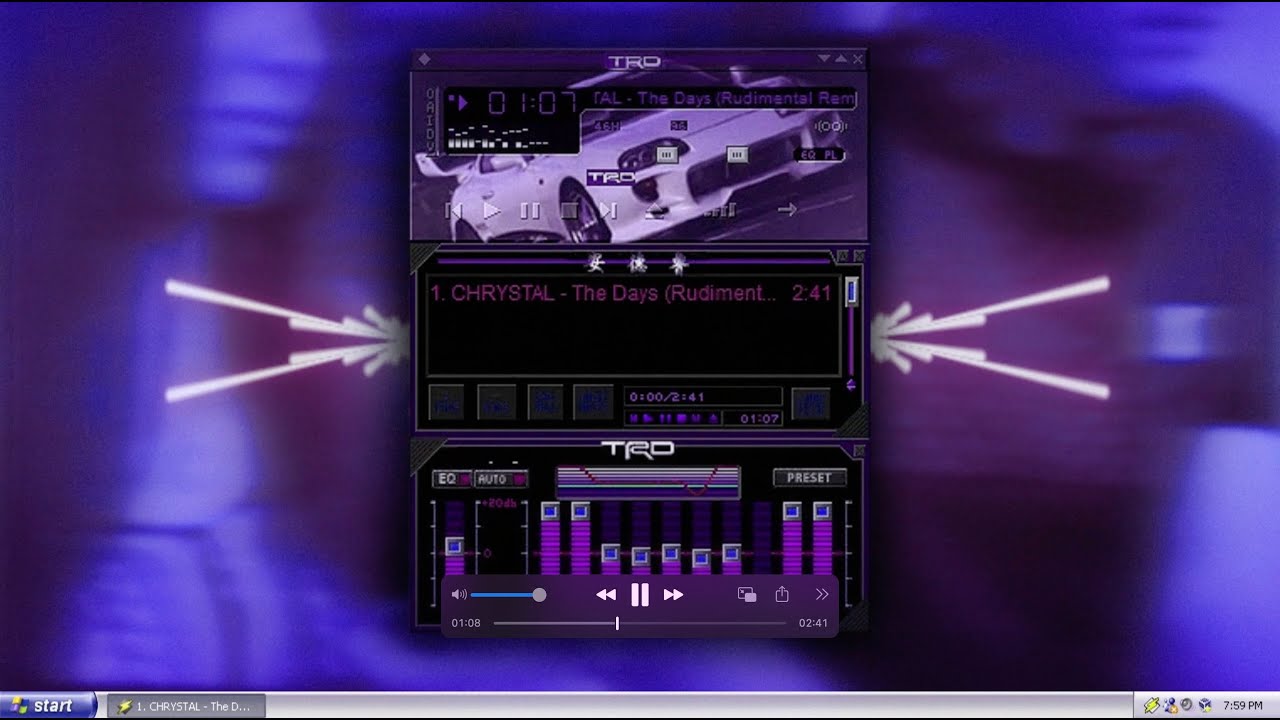
Task: Click Next track in the main player
Action: coord(607,211)
